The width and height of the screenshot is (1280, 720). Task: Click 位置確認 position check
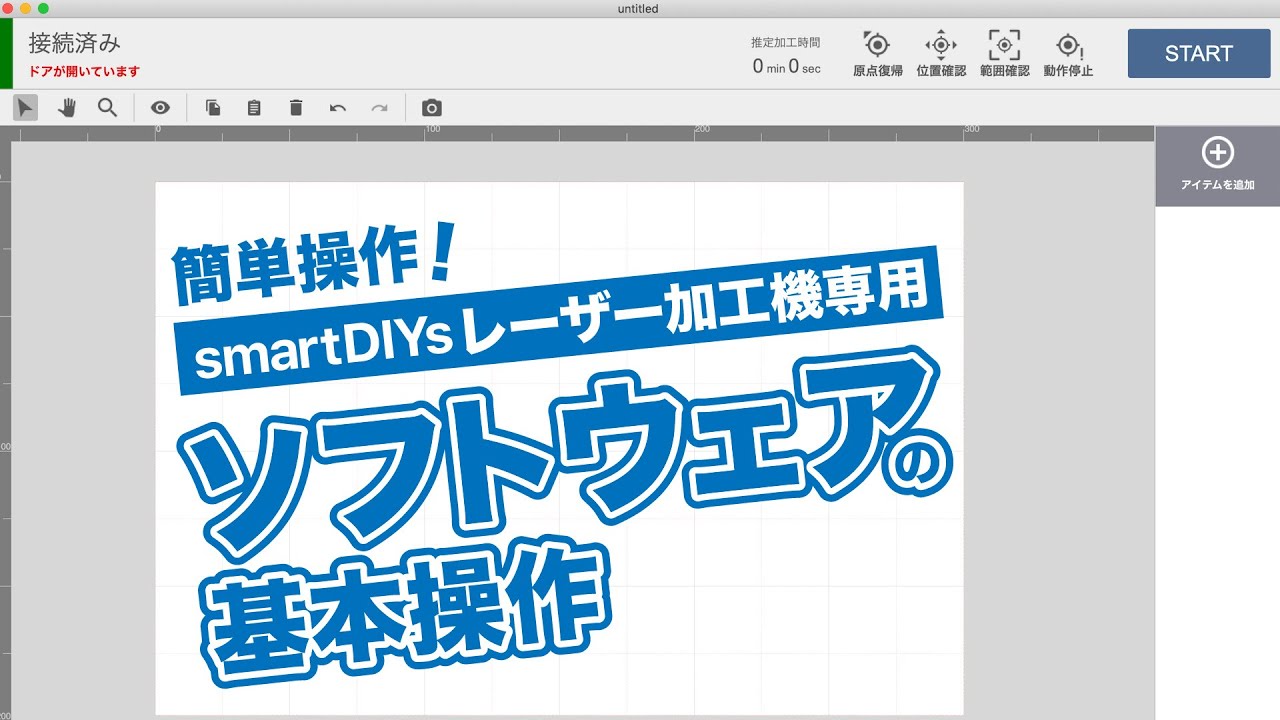[x=941, y=54]
